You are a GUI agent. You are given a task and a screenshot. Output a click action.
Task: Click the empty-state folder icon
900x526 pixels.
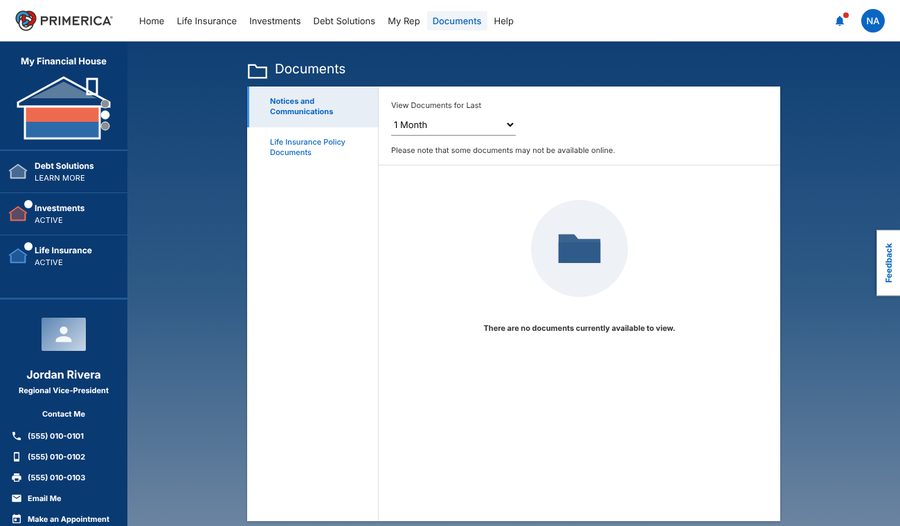(579, 249)
